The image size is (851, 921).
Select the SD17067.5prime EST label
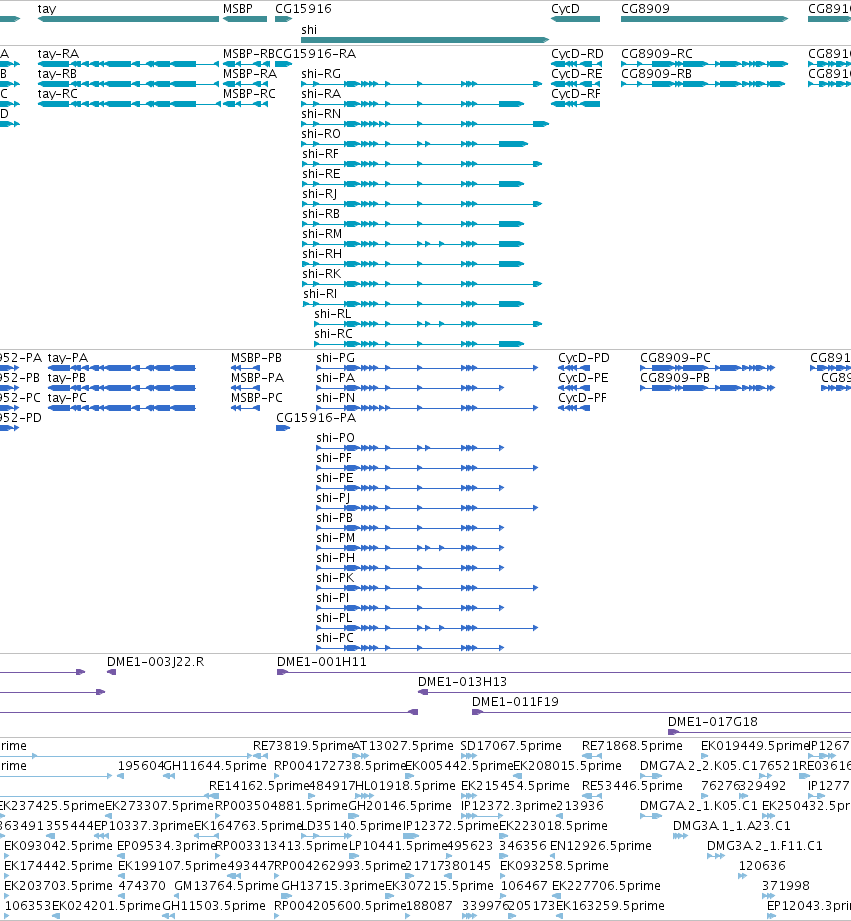511,746
